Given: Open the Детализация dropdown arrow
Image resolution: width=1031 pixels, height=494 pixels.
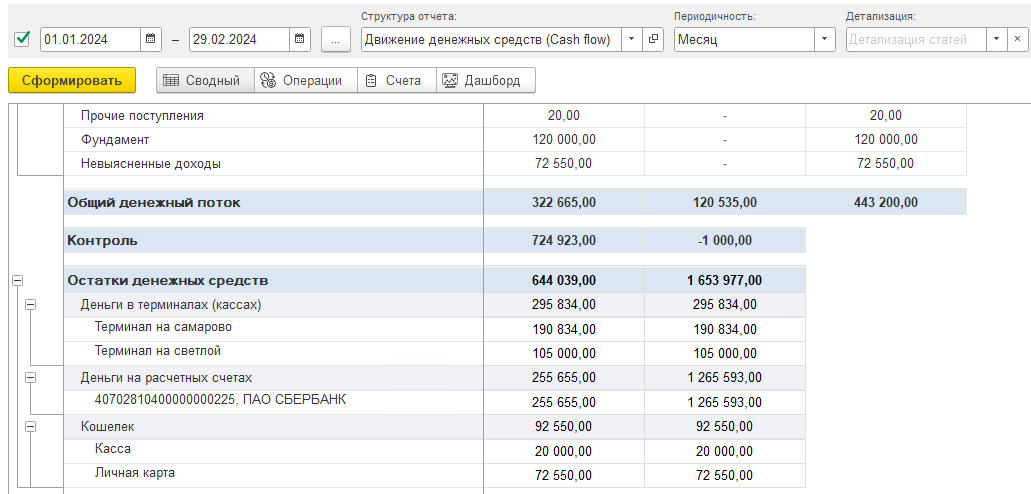Looking at the screenshot, I should (x=997, y=39).
